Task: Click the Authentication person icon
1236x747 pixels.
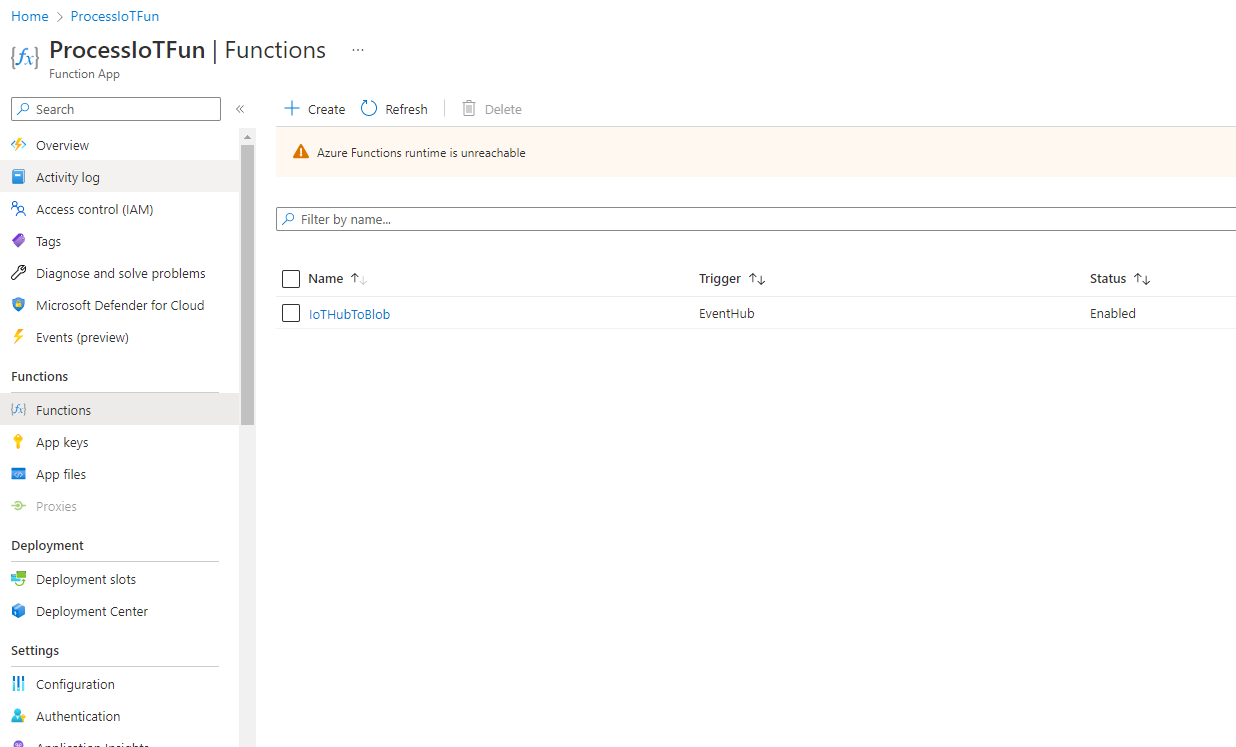Action: (18, 716)
